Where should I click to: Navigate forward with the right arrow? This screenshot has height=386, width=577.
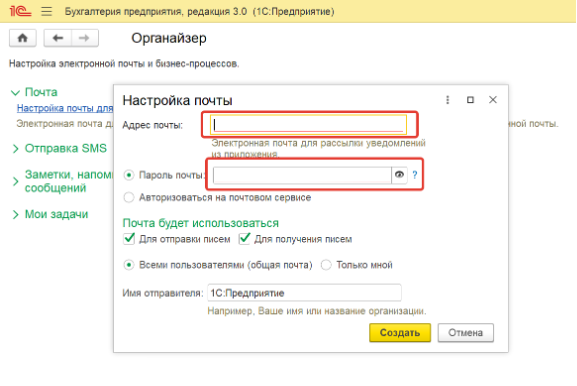(85, 38)
